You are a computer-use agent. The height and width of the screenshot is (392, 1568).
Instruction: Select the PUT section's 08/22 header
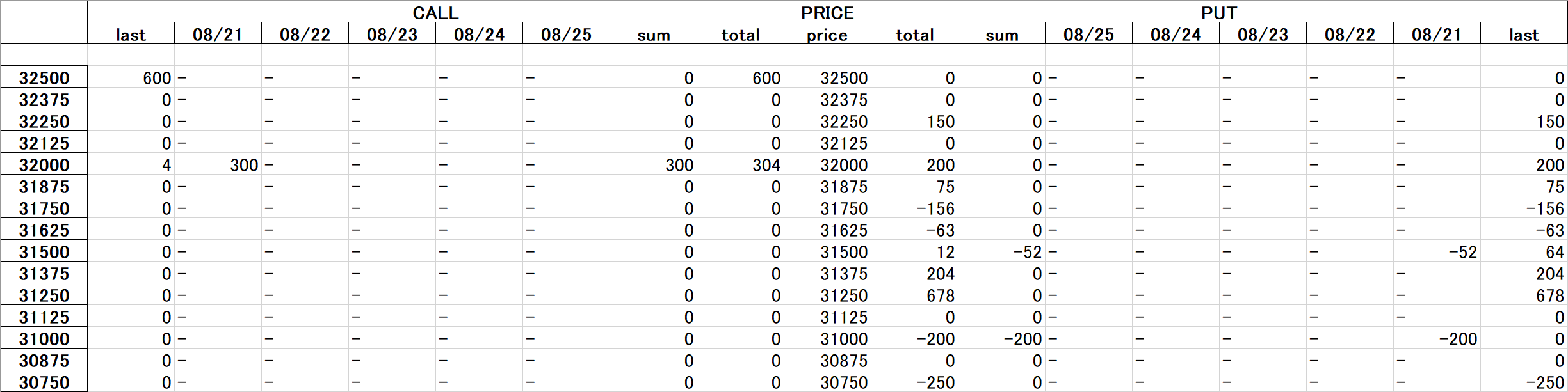(x=1350, y=34)
